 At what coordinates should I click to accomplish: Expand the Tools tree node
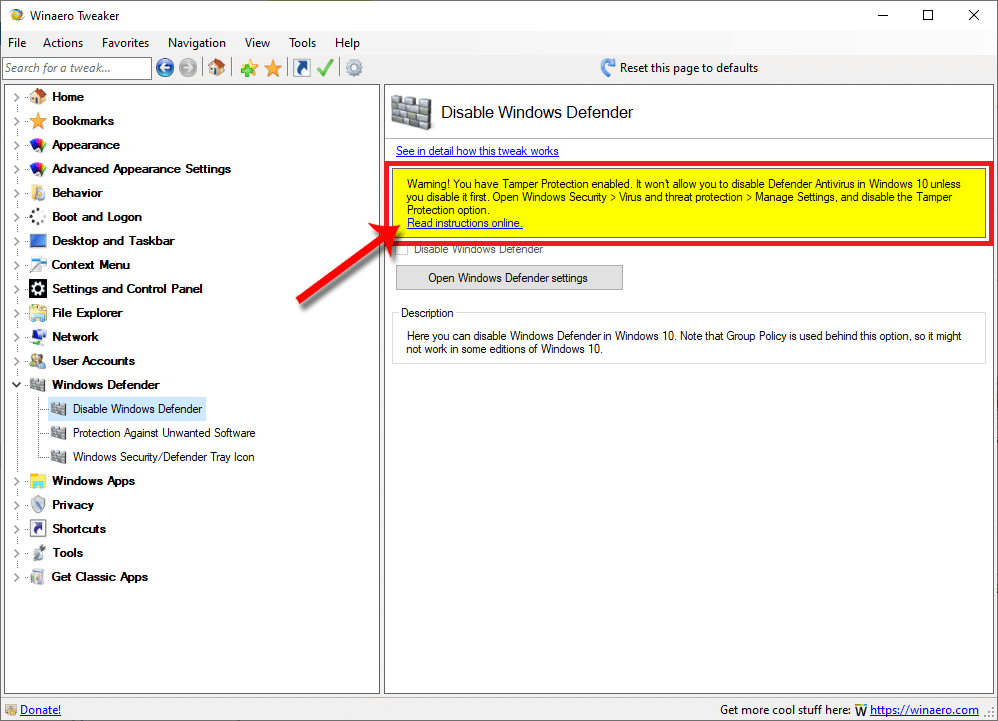(17, 553)
